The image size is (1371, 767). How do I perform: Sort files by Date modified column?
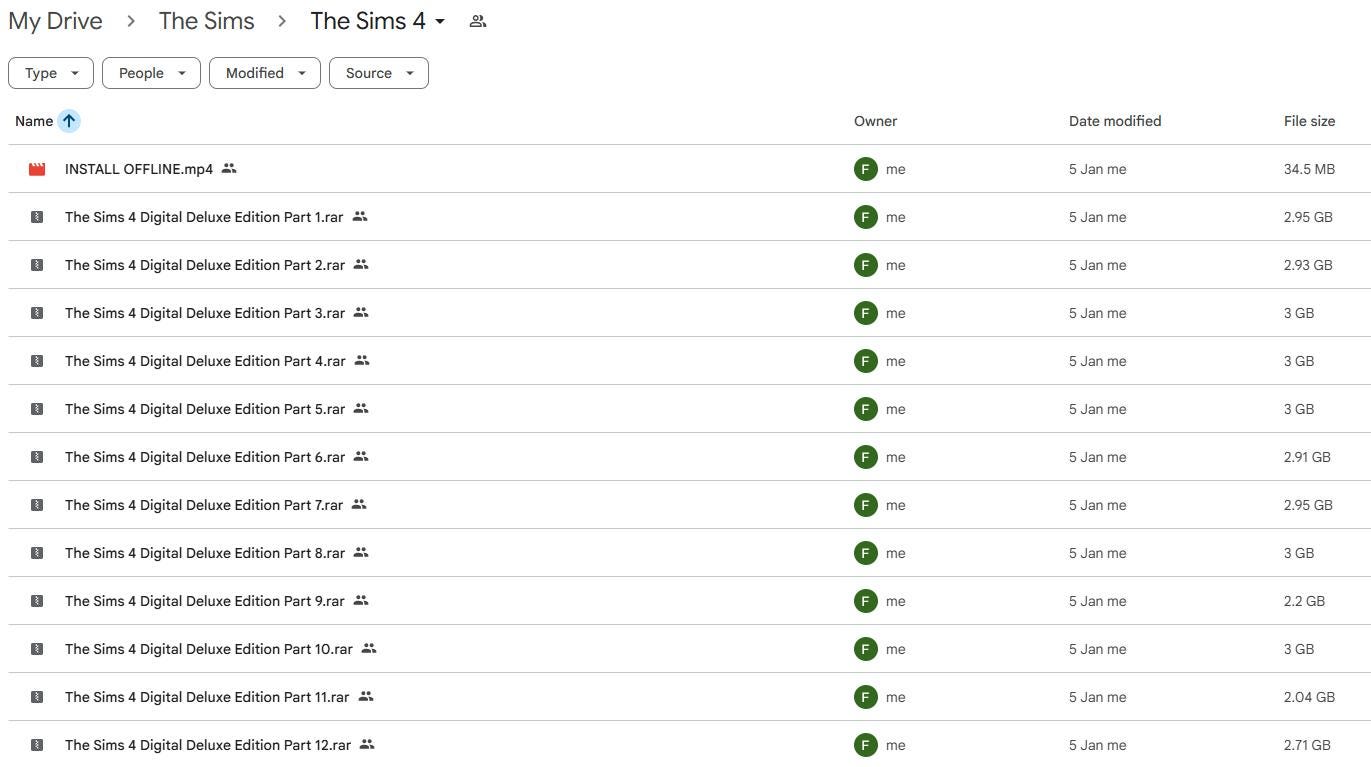click(x=1114, y=120)
